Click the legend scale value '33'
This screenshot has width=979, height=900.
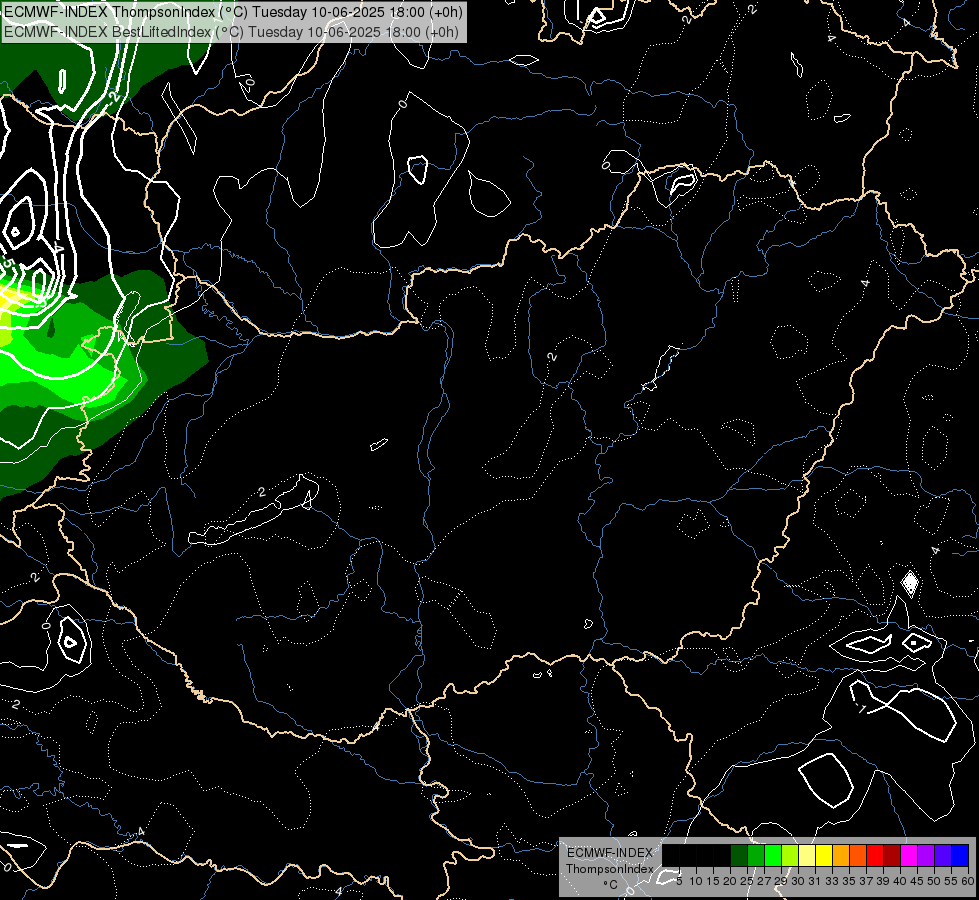[x=832, y=881]
